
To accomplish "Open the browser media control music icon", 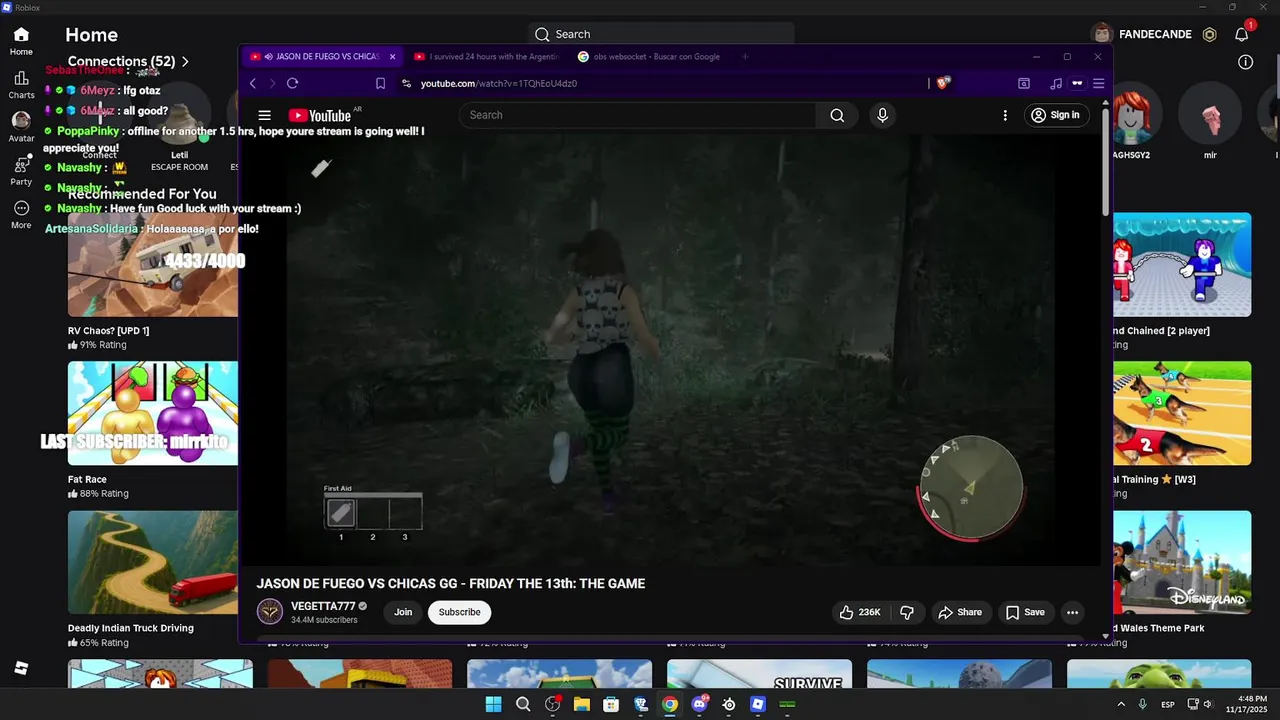I will 1056,84.
